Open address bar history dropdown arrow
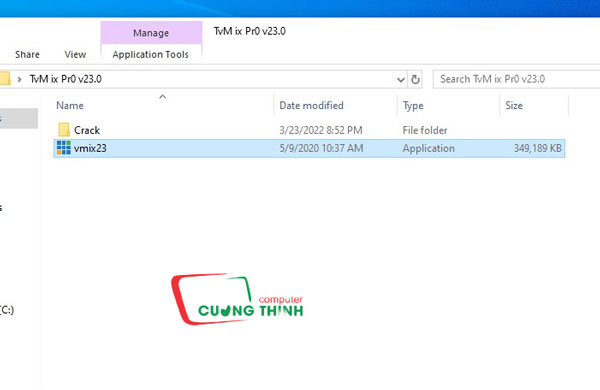 [x=401, y=80]
